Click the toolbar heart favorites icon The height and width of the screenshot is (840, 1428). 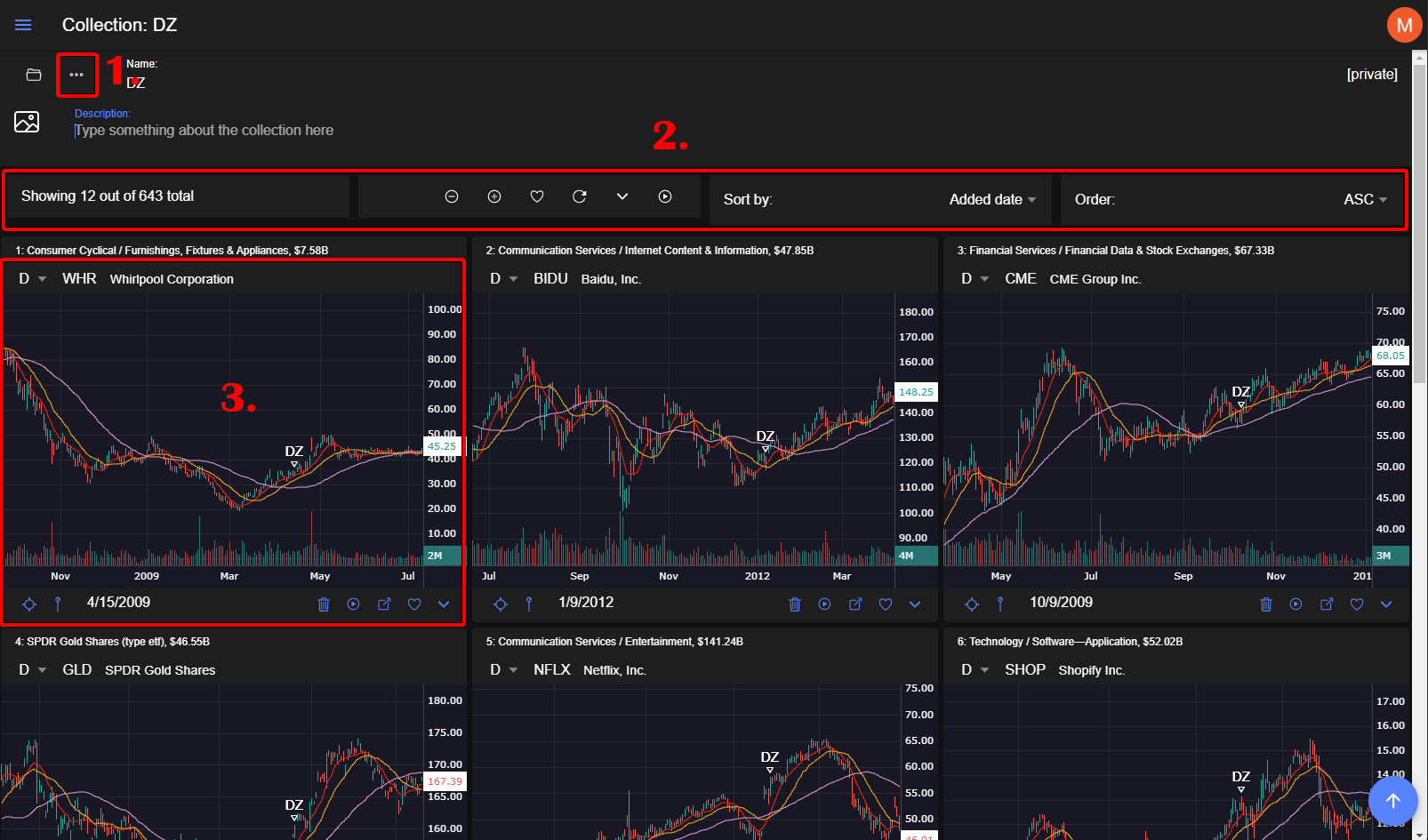coord(537,196)
